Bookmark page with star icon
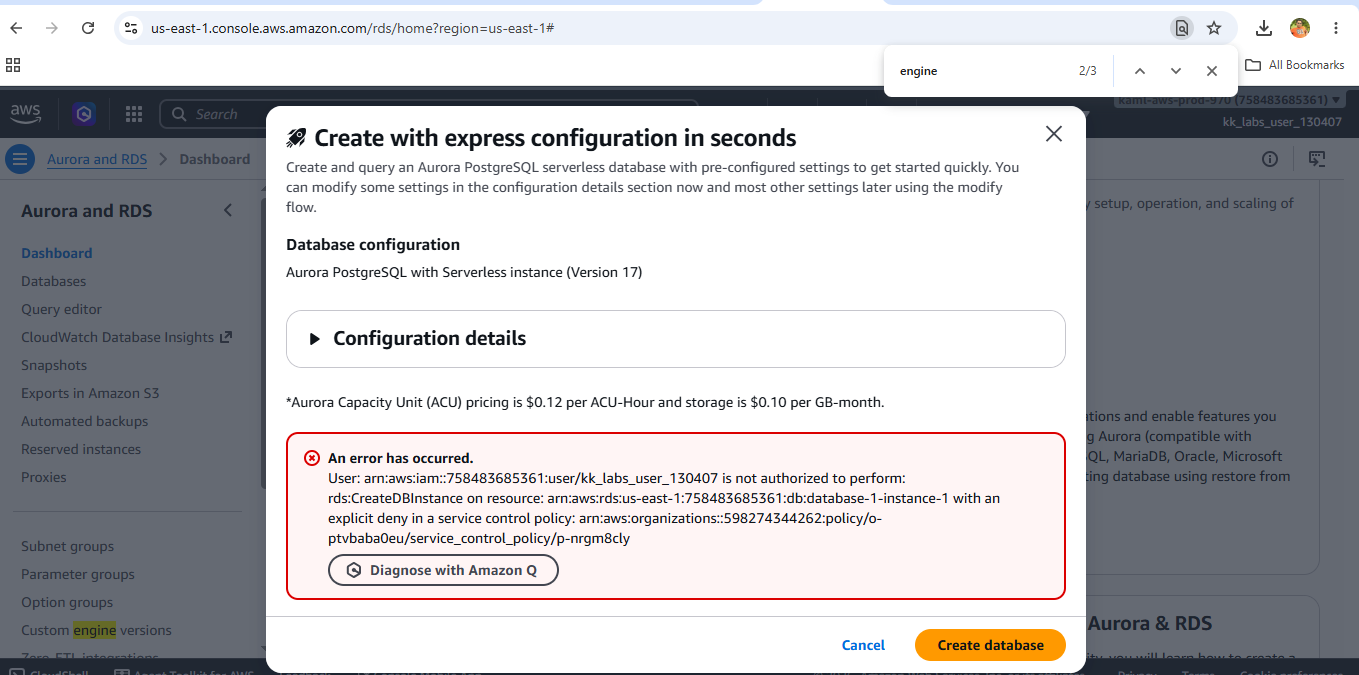 pyautogui.click(x=1214, y=28)
